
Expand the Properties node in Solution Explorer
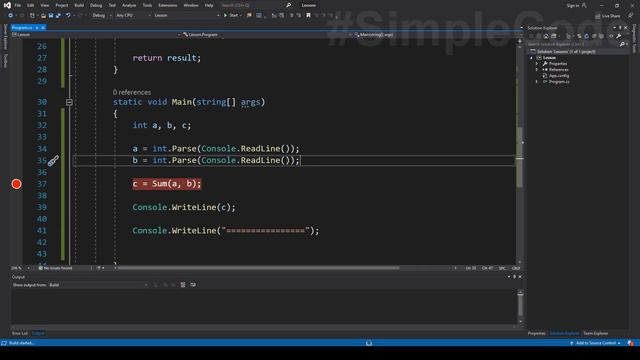pos(537,64)
